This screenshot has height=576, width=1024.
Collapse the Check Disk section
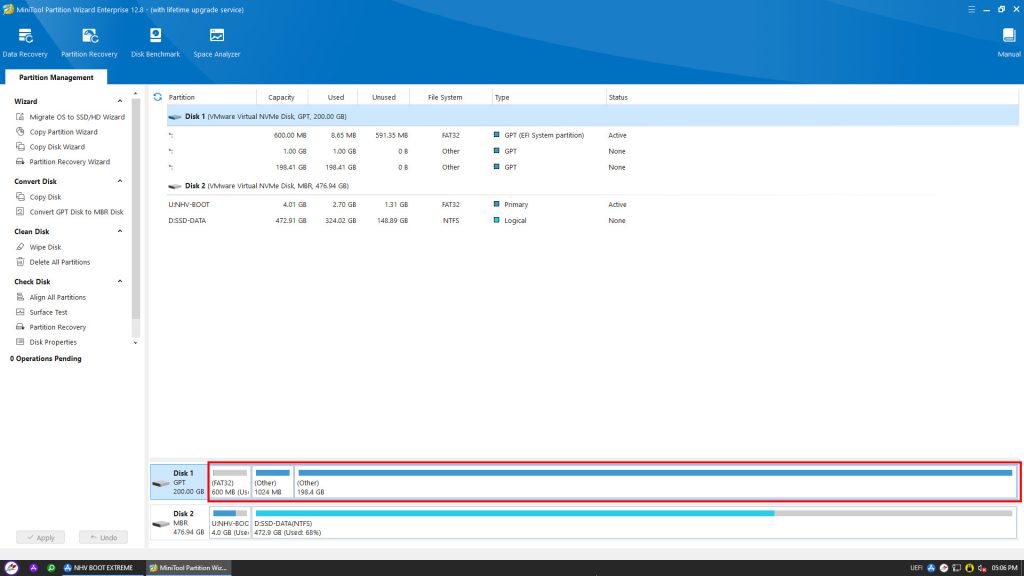[x=120, y=282]
